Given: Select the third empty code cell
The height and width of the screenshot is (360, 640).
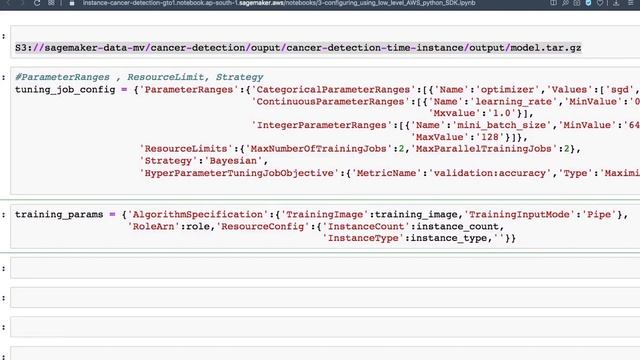Looking at the screenshot, I should tap(325, 327).
